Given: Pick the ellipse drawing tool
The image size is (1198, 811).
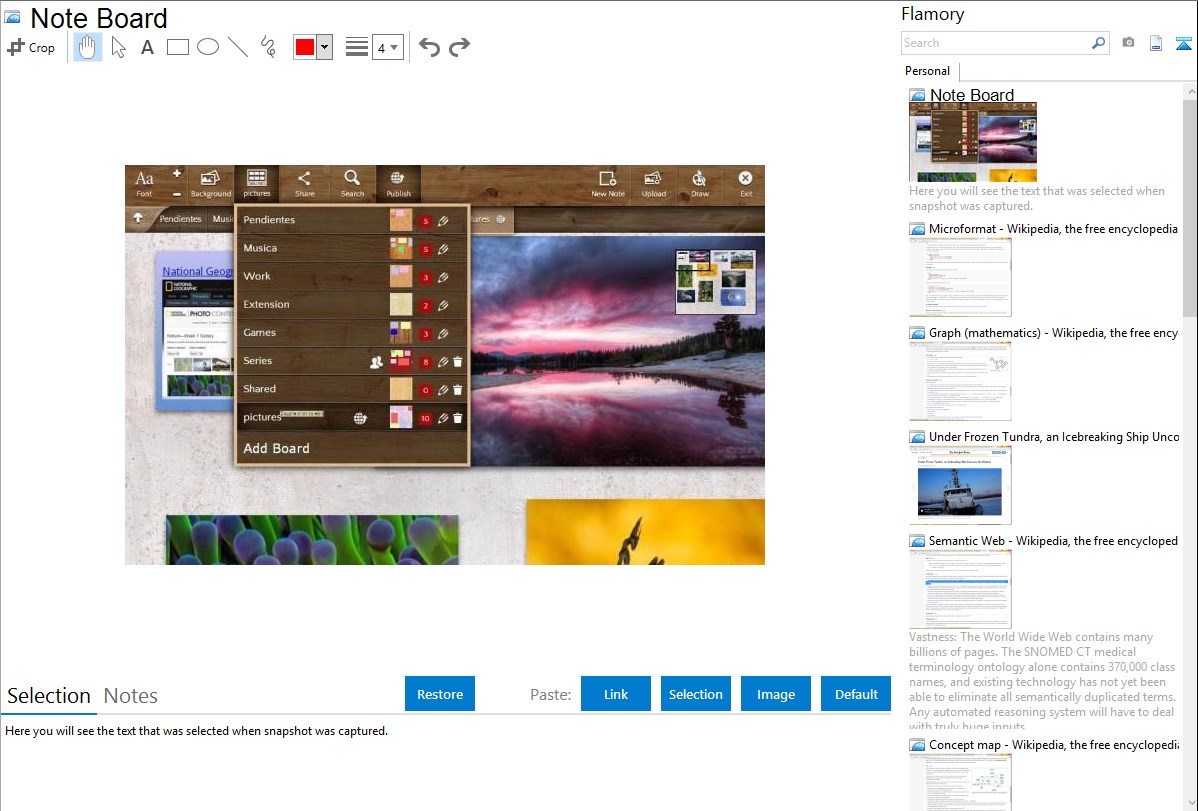Looking at the screenshot, I should (208, 47).
